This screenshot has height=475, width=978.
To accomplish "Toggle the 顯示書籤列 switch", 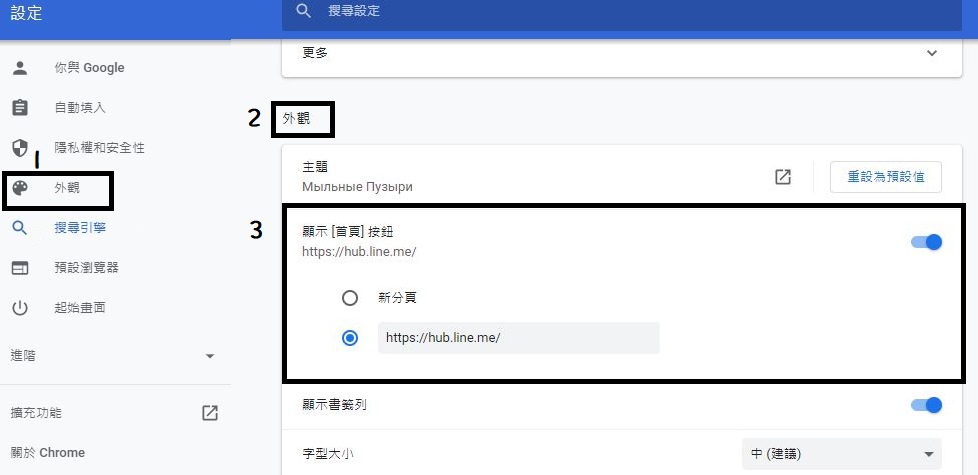I will click(927, 405).
